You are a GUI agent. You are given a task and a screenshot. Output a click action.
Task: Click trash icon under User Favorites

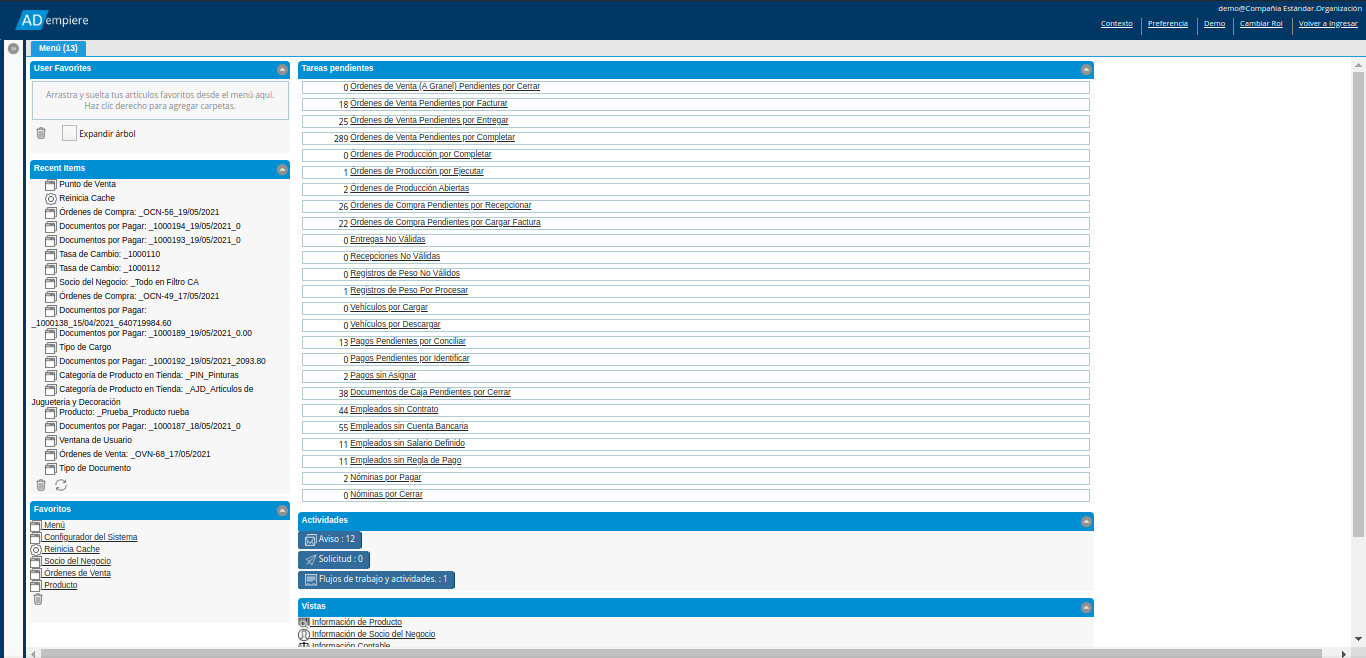pos(41,133)
